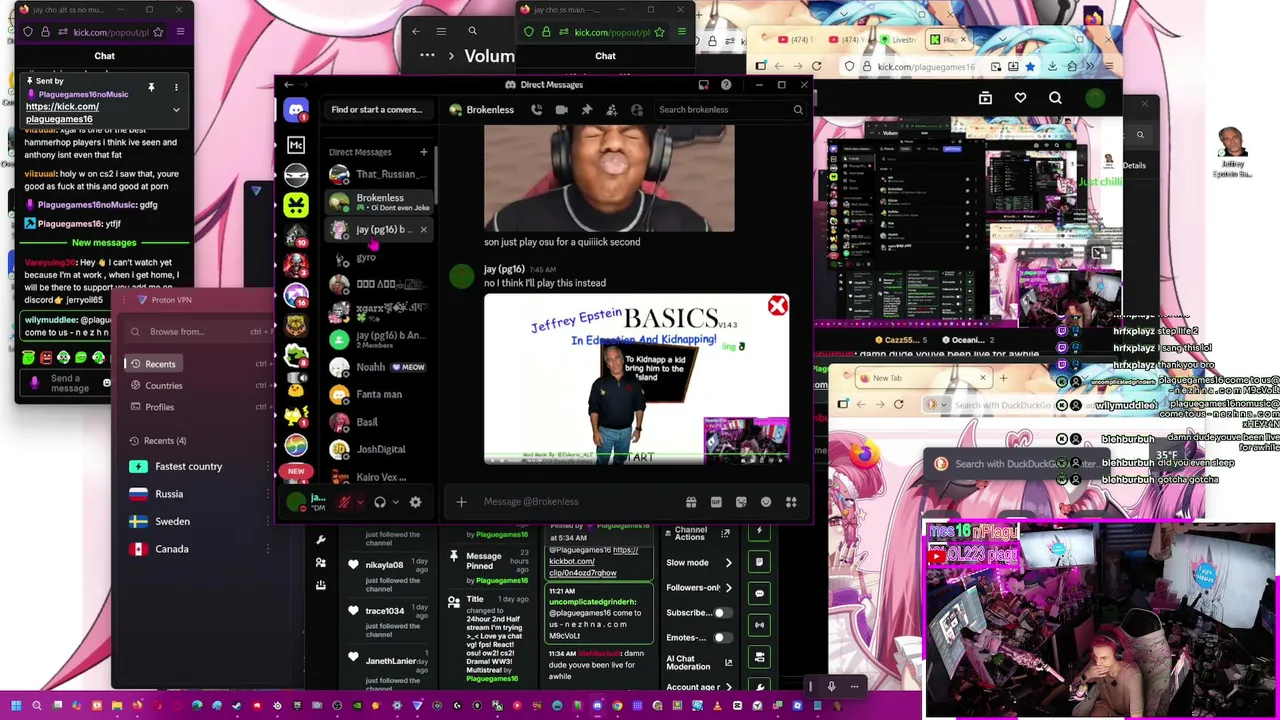Open headphone output options dropdown arrow
The height and width of the screenshot is (720, 1280).
tap(395, 502)
